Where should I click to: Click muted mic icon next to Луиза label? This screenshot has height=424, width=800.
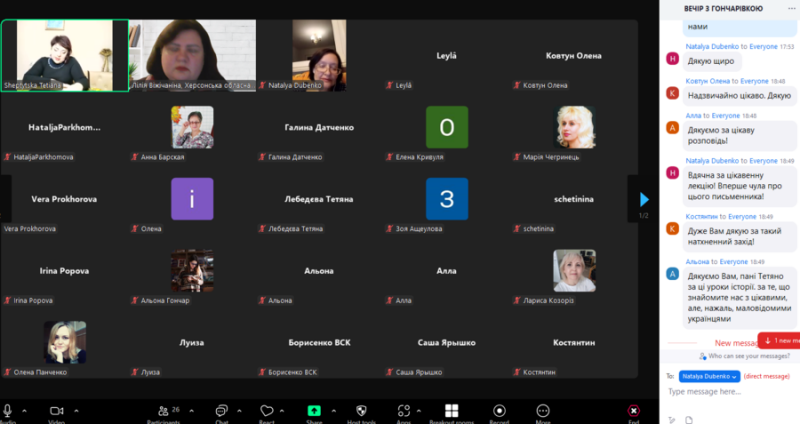click(x=135, y=372)
